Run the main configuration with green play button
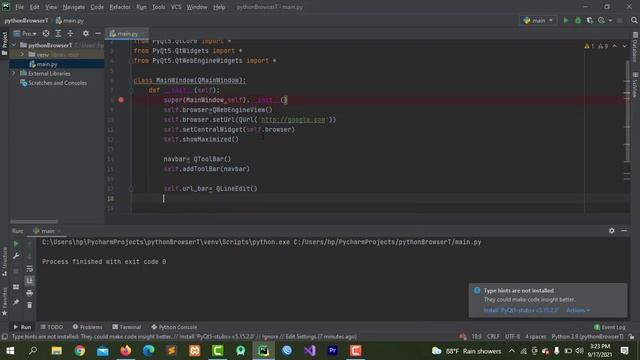The width and height of the screenshot is (640, 360). (x=566, y=20)
